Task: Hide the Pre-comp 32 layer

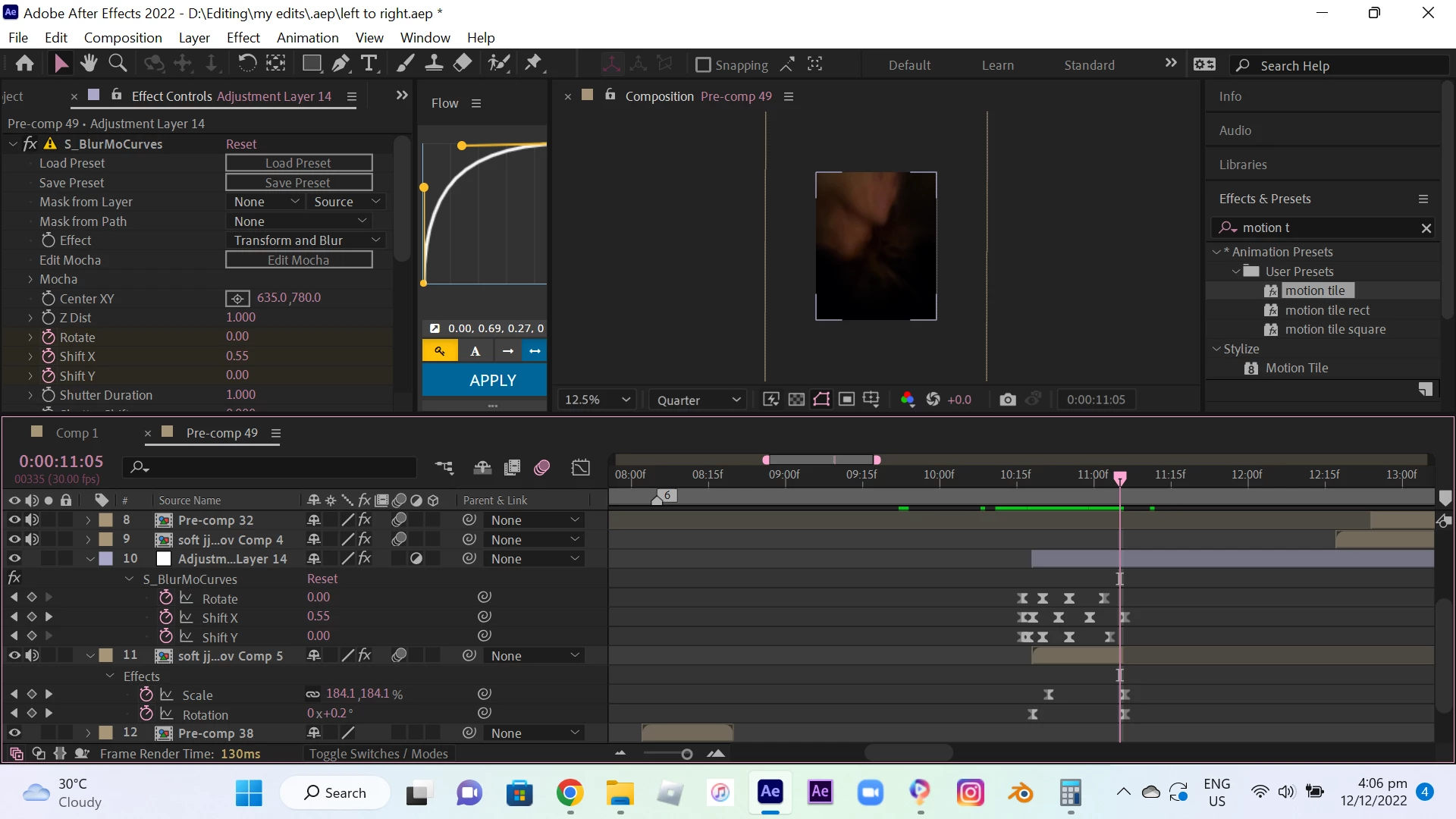Action: (14, 520)
